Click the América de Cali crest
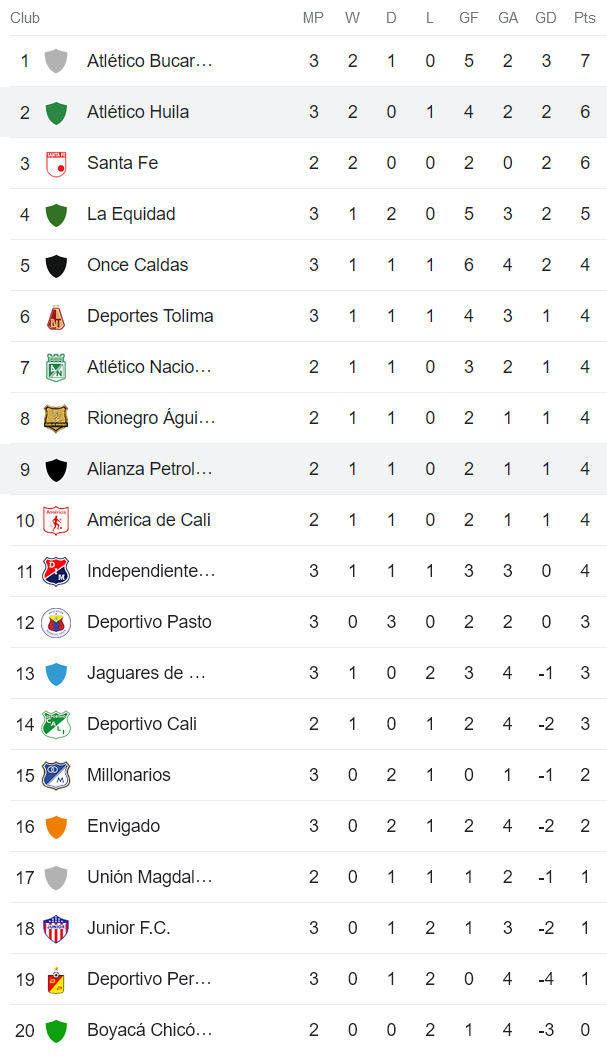This screenshot has width=607, height=1063. click(57, 520)
